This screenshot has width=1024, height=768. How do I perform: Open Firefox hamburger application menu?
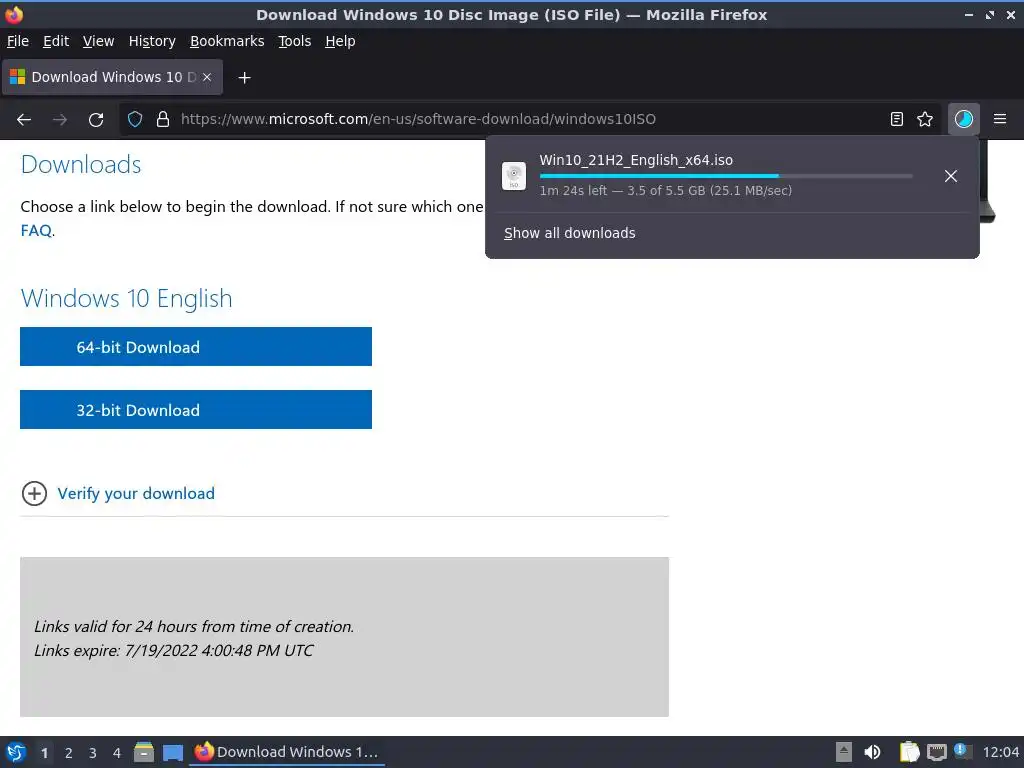[1000, 120]
